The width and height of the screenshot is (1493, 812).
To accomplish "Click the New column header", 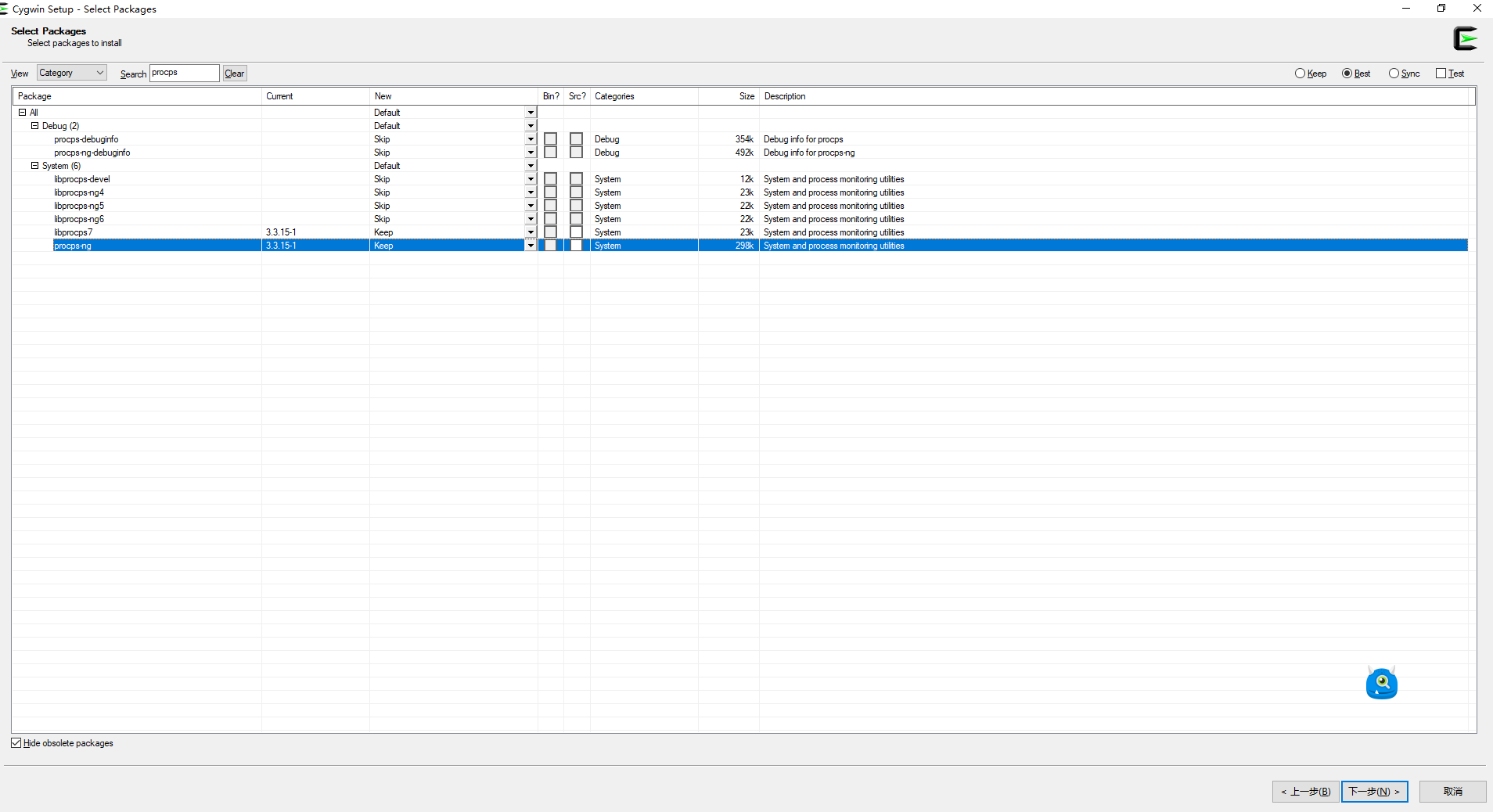I will pyautogui.click(x=454, y=96).
